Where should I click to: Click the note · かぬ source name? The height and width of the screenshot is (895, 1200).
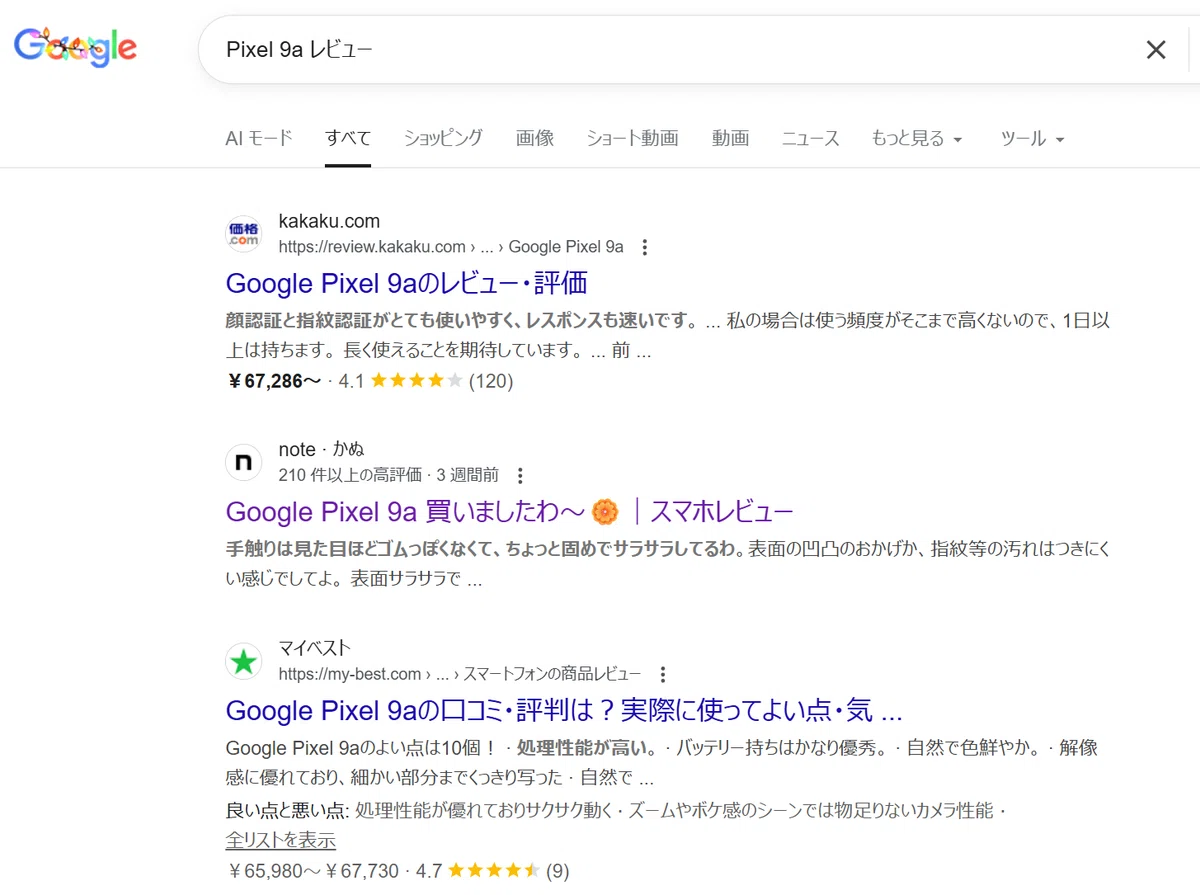tap(322, 450)
